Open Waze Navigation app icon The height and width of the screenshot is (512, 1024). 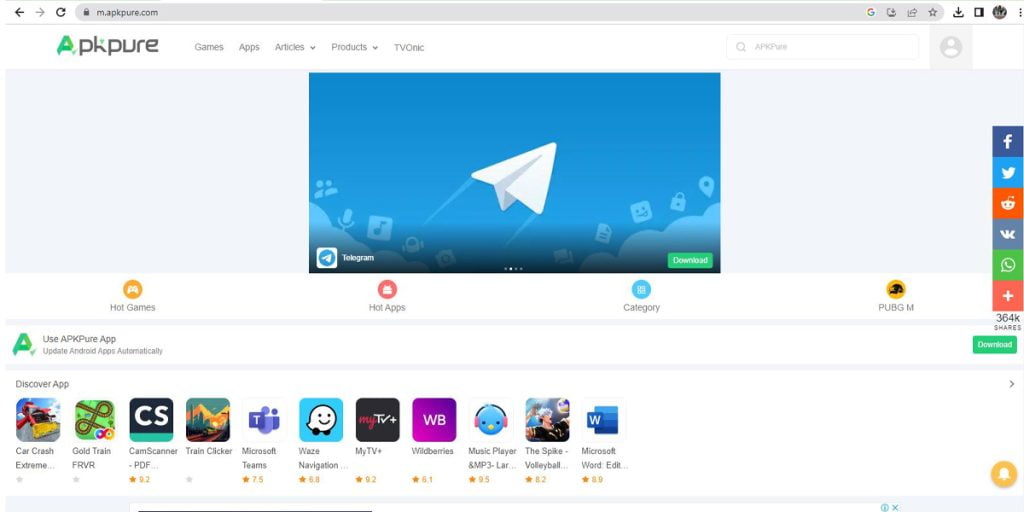(321, 420)
